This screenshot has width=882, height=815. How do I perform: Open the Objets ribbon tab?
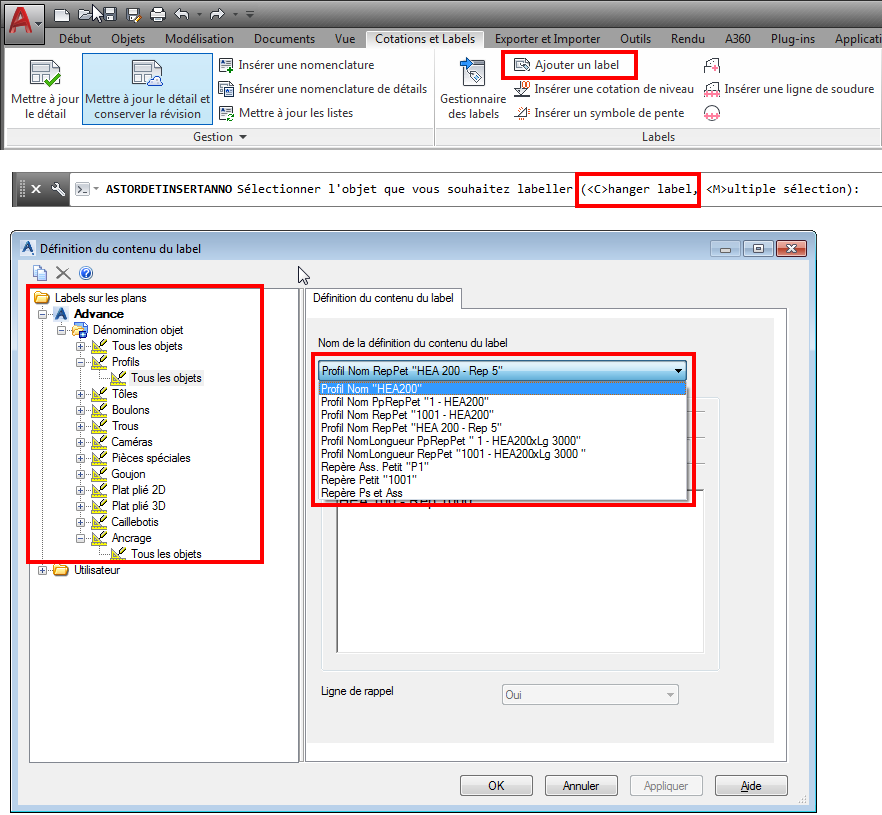click(128, 39)
